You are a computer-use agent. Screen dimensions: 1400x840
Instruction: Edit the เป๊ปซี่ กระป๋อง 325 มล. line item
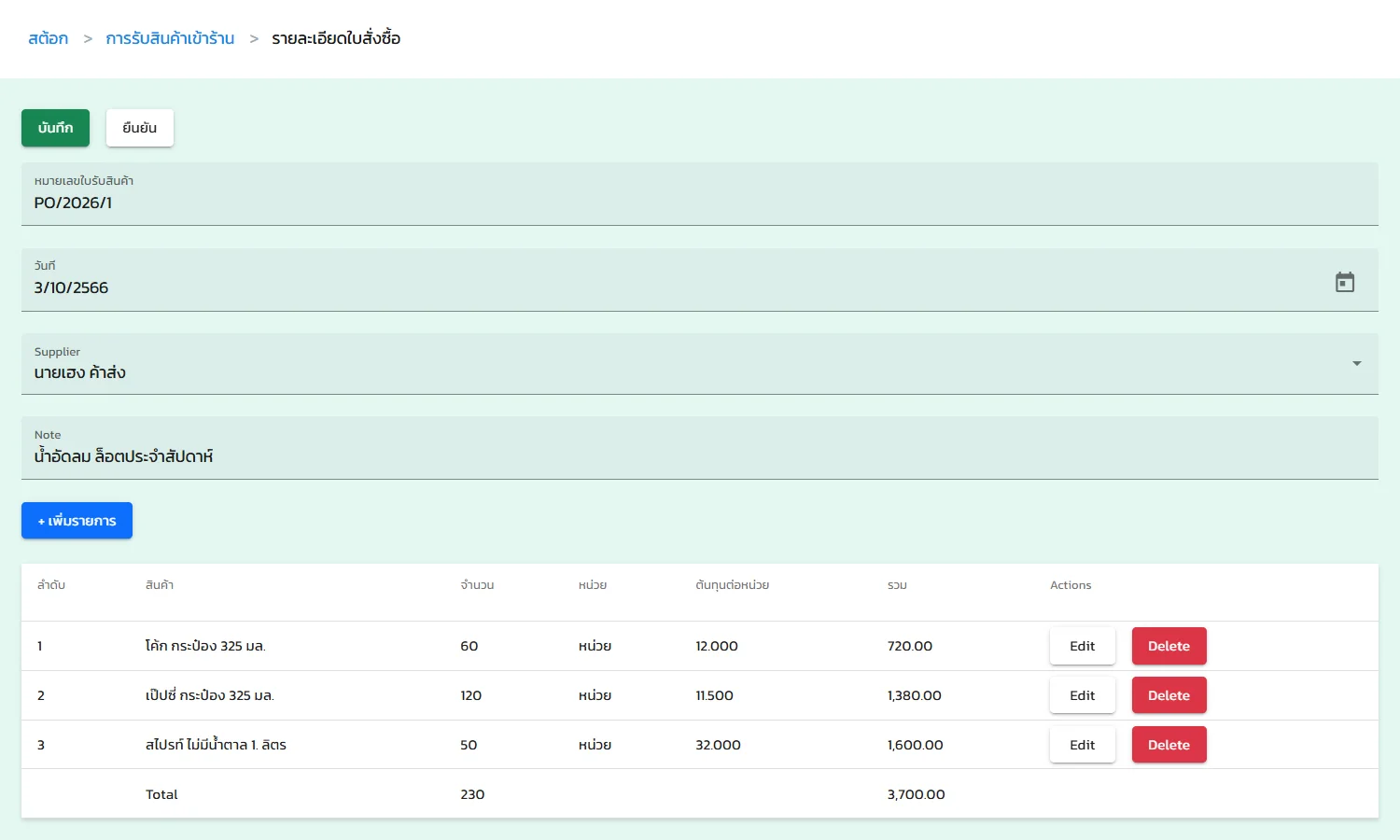click(1082, 694)
